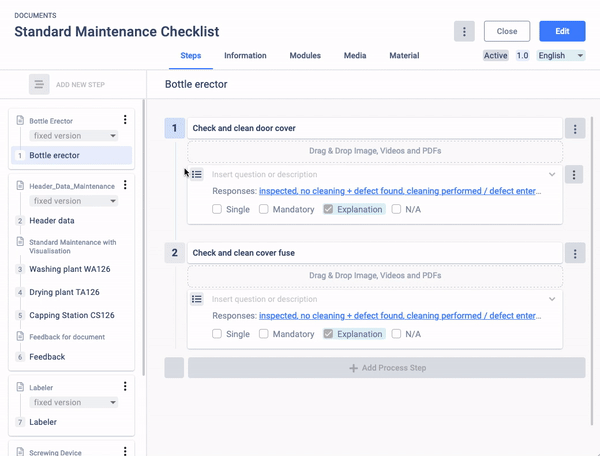Select Feedback step in sidebar

[x=47, y=357]
